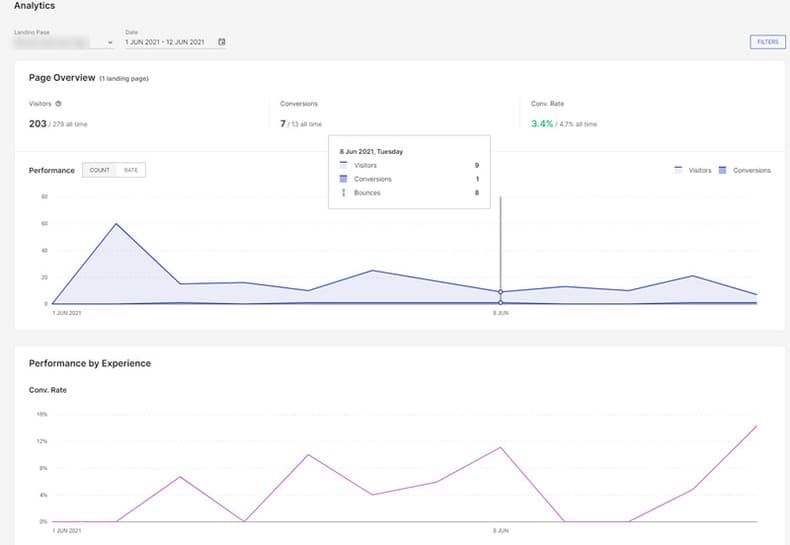The image size is (790, 545).
Task: Toggle Conversions series via legend label
Action: click(752, 170)
